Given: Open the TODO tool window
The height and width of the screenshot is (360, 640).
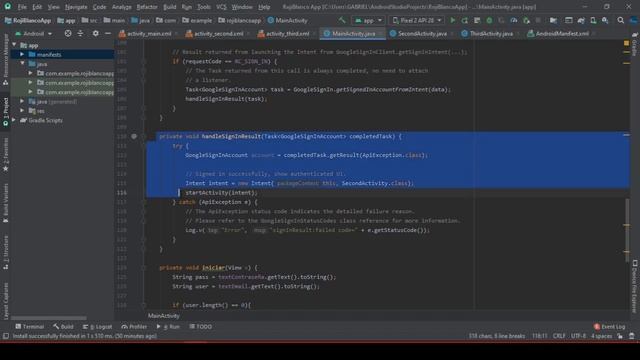Looking at the screenshot, I should pos(200,327).
